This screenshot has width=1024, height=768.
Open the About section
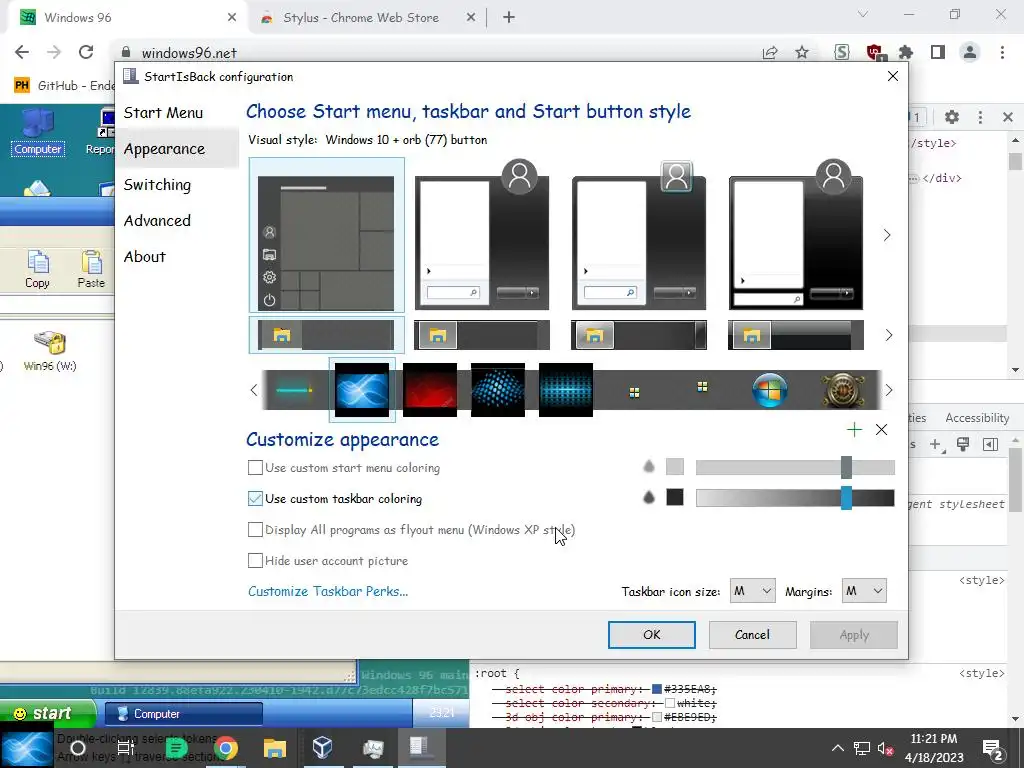click(145, 257)
